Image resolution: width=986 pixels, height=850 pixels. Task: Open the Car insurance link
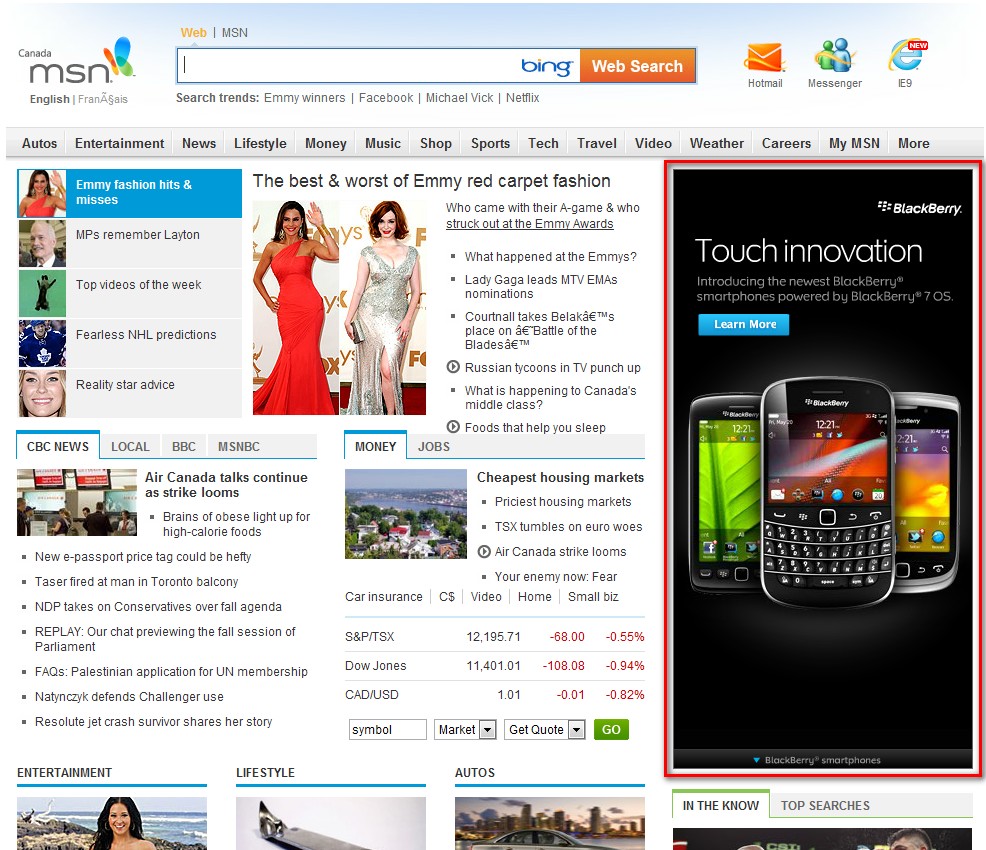click(x=384, y=597)
